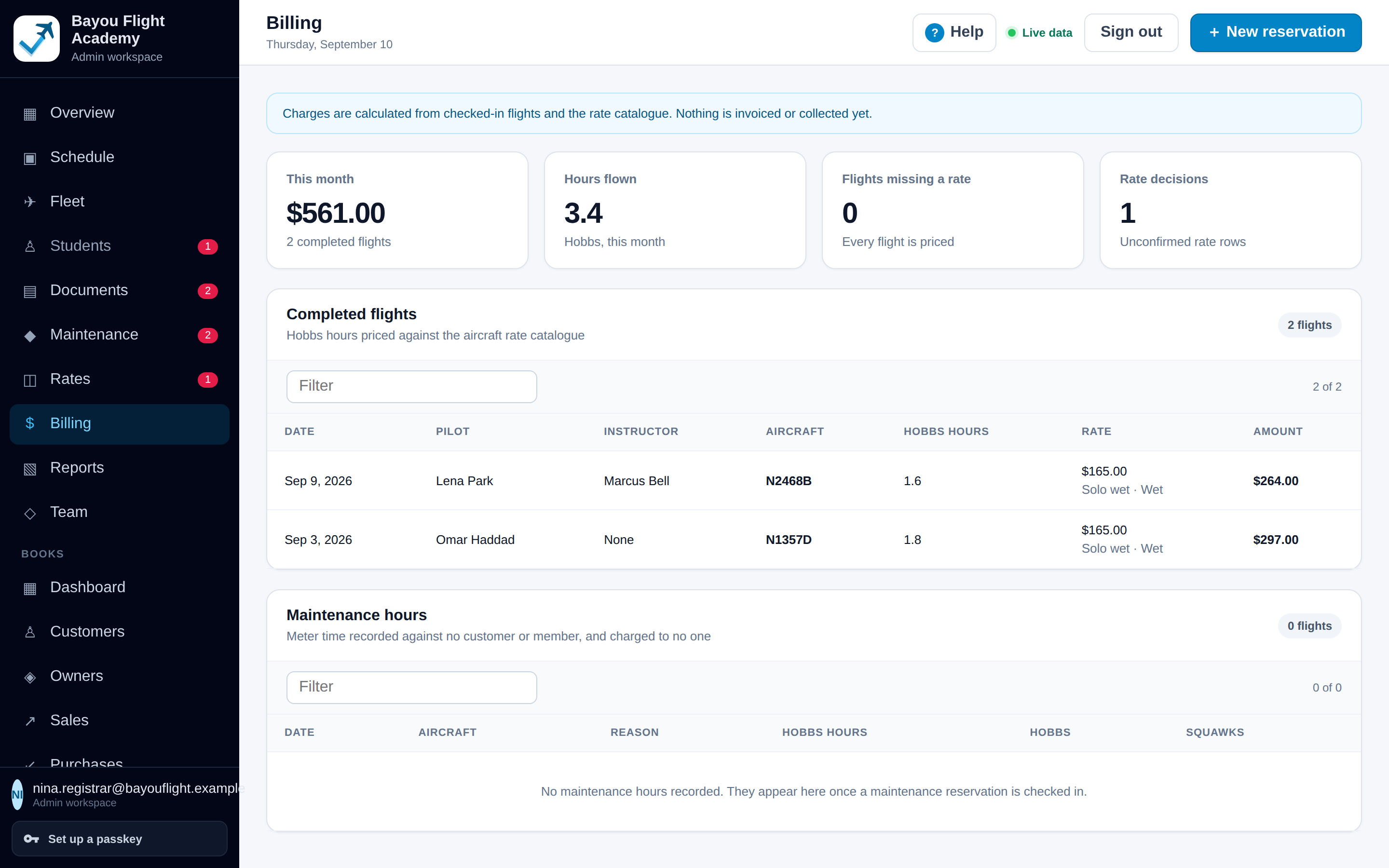Click the Overview grid icon in sidebar
This screenshot has width=1389, height=868.
30,114
